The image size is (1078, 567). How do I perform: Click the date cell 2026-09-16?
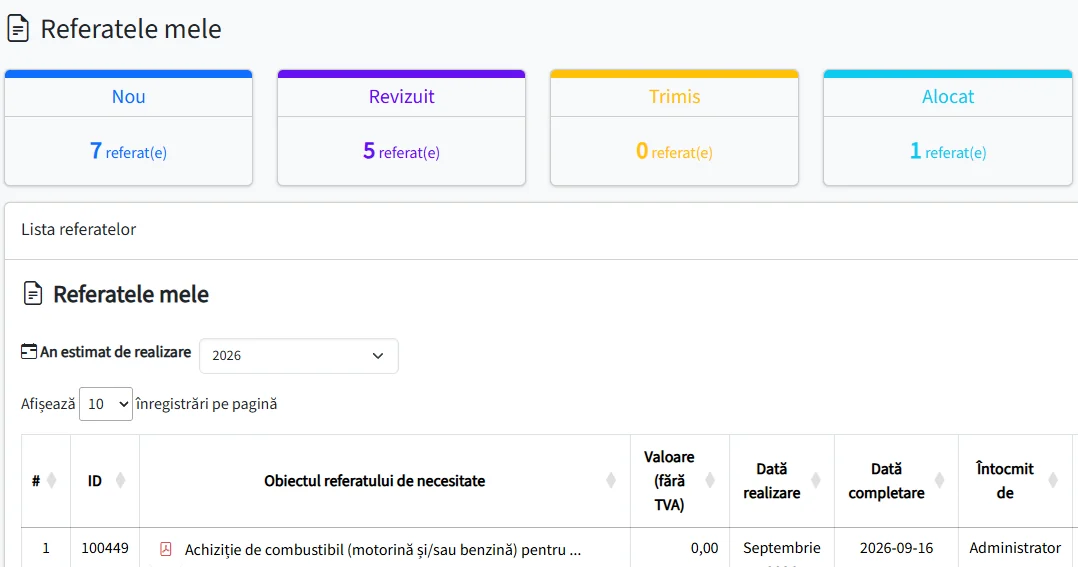coord(896,548)
